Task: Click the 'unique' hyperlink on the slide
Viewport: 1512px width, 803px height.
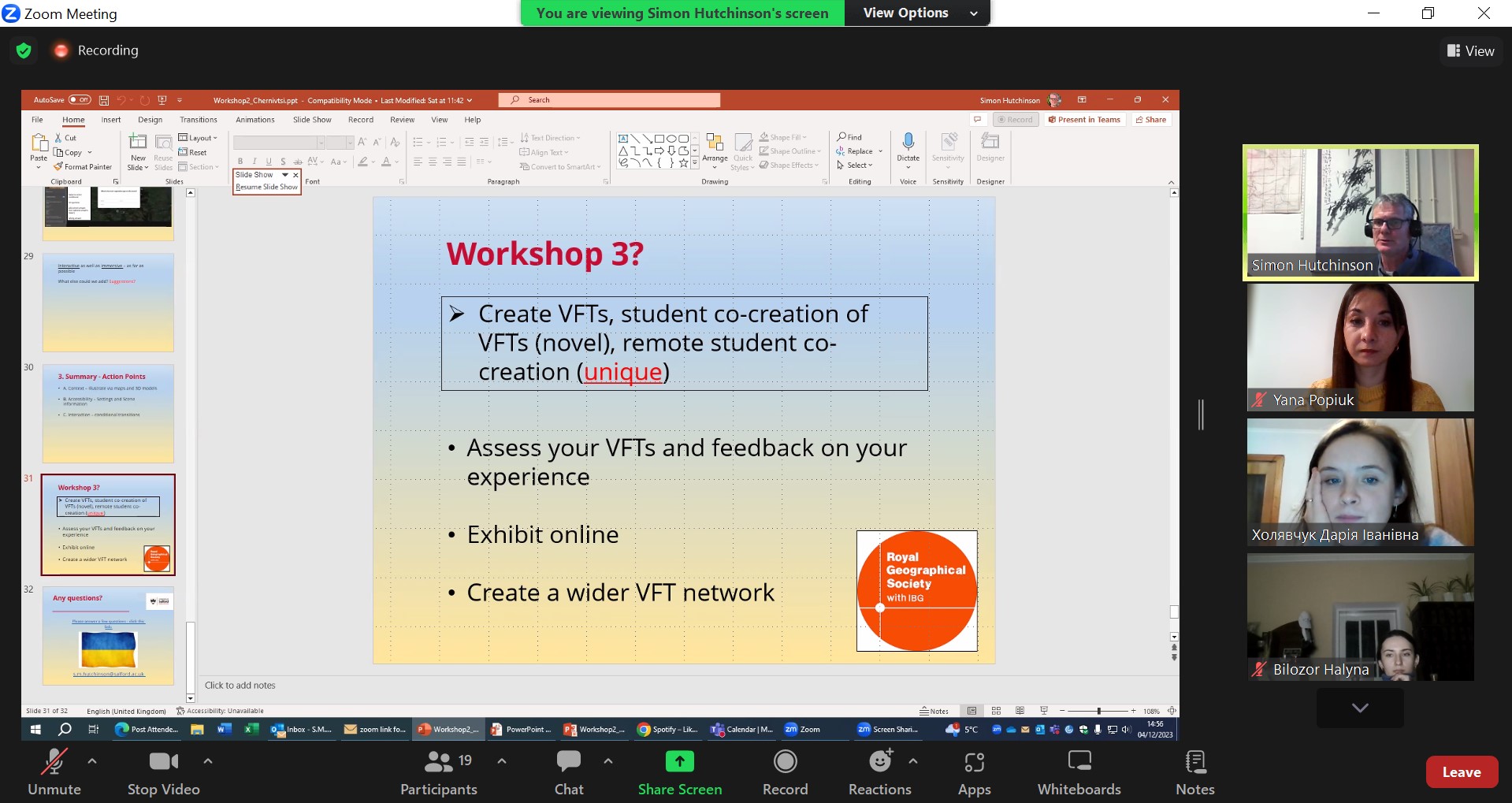Action: point(623,372)
